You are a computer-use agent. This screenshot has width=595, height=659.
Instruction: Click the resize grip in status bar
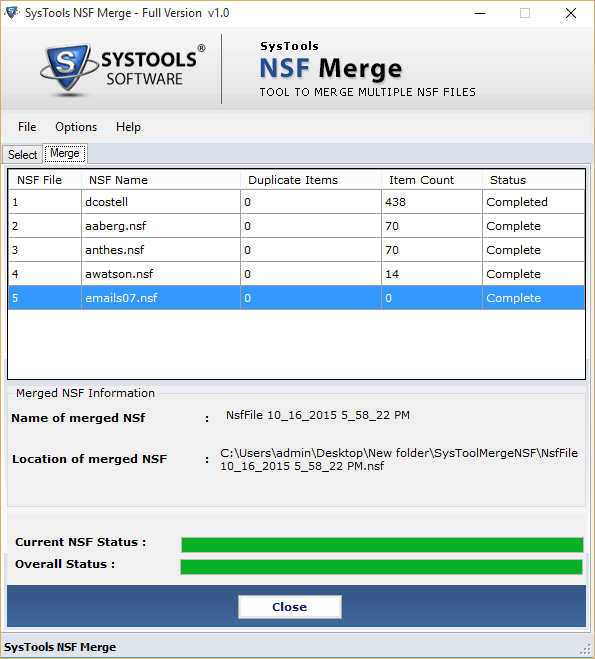click(x=585, y=649)
